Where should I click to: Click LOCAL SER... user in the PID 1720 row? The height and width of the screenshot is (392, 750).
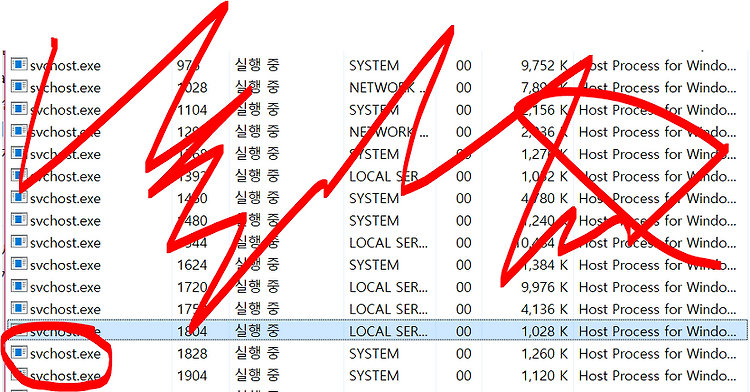[x=388, y=287]
